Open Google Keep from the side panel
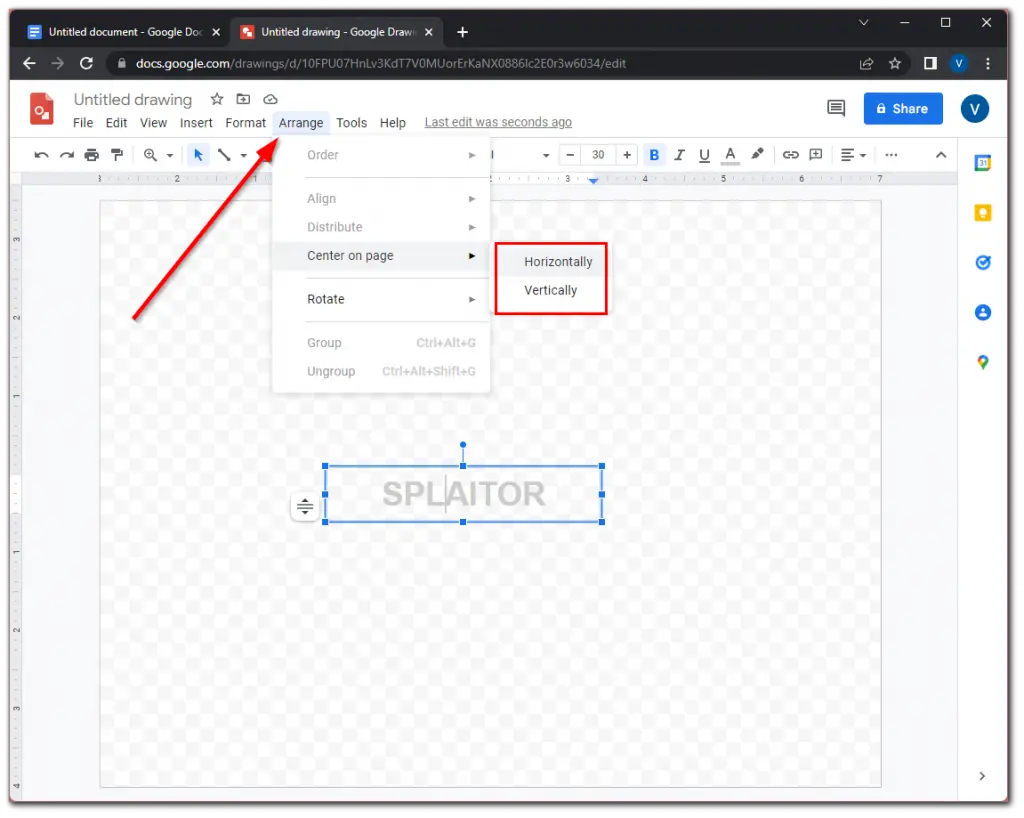This screenshot has height=818, width=1024. (x=981, y=212)
